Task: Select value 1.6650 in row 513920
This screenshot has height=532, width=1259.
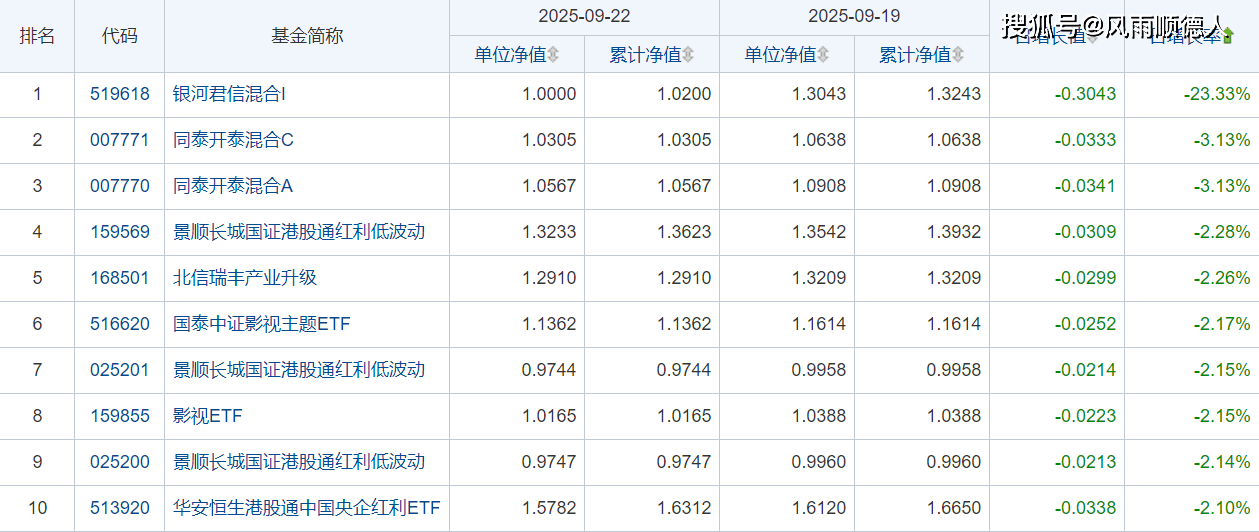Action: point(954,508)
